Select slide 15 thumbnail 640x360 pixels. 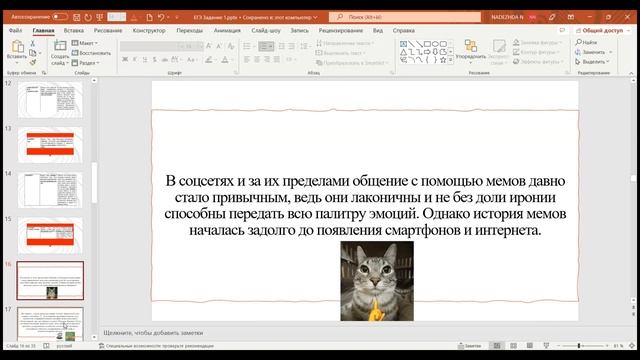(50, 236)
